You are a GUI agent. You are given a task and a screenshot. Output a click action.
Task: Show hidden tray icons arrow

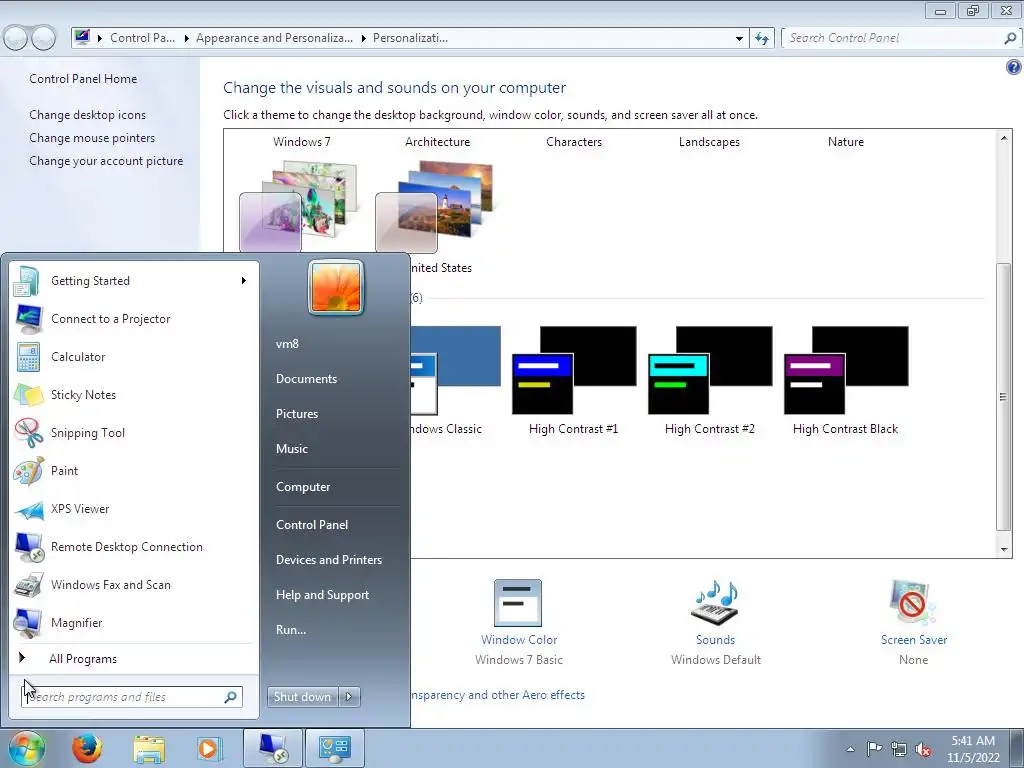click(x=850, y=749)
